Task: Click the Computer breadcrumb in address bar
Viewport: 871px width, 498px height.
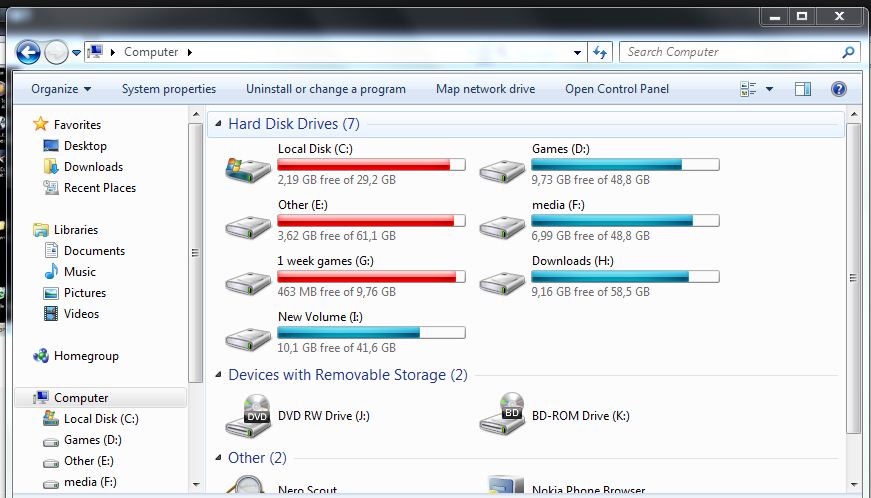Action: pyautogui.click(x=151, y=52)
